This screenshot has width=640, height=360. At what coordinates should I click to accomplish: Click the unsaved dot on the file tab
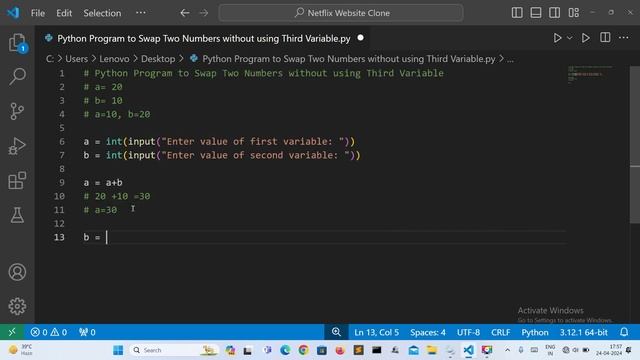point(360,38)
